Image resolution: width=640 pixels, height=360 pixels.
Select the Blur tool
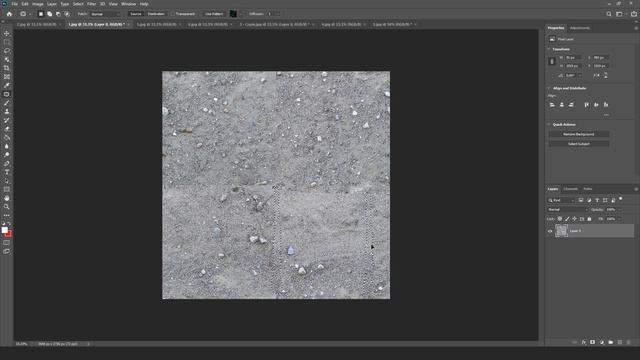point(7,146)
